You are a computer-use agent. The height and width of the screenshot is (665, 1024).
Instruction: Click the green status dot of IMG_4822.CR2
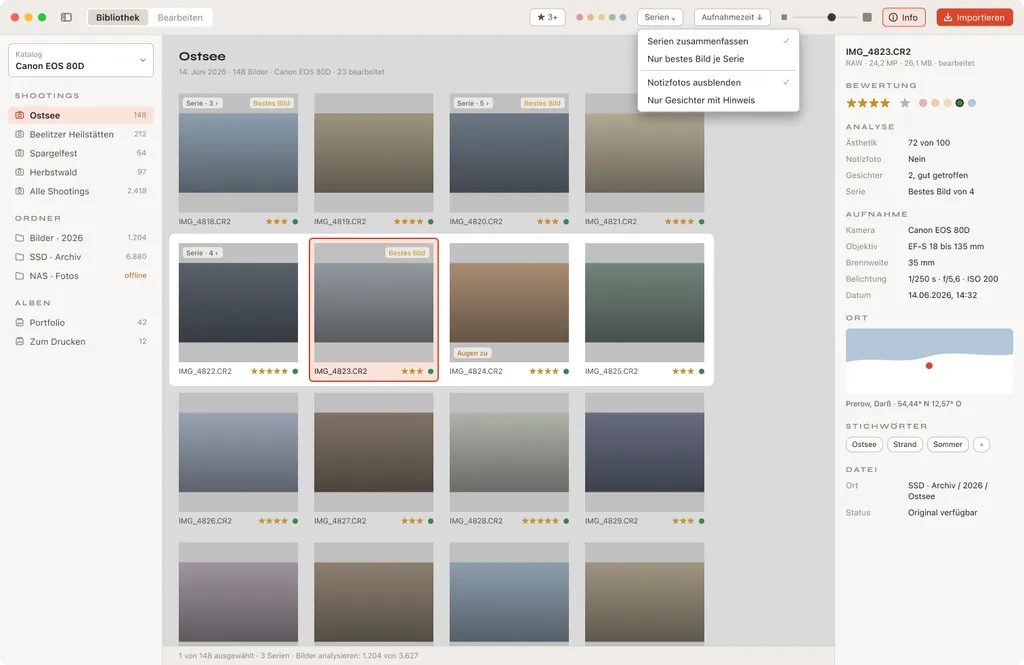(295, 371)
